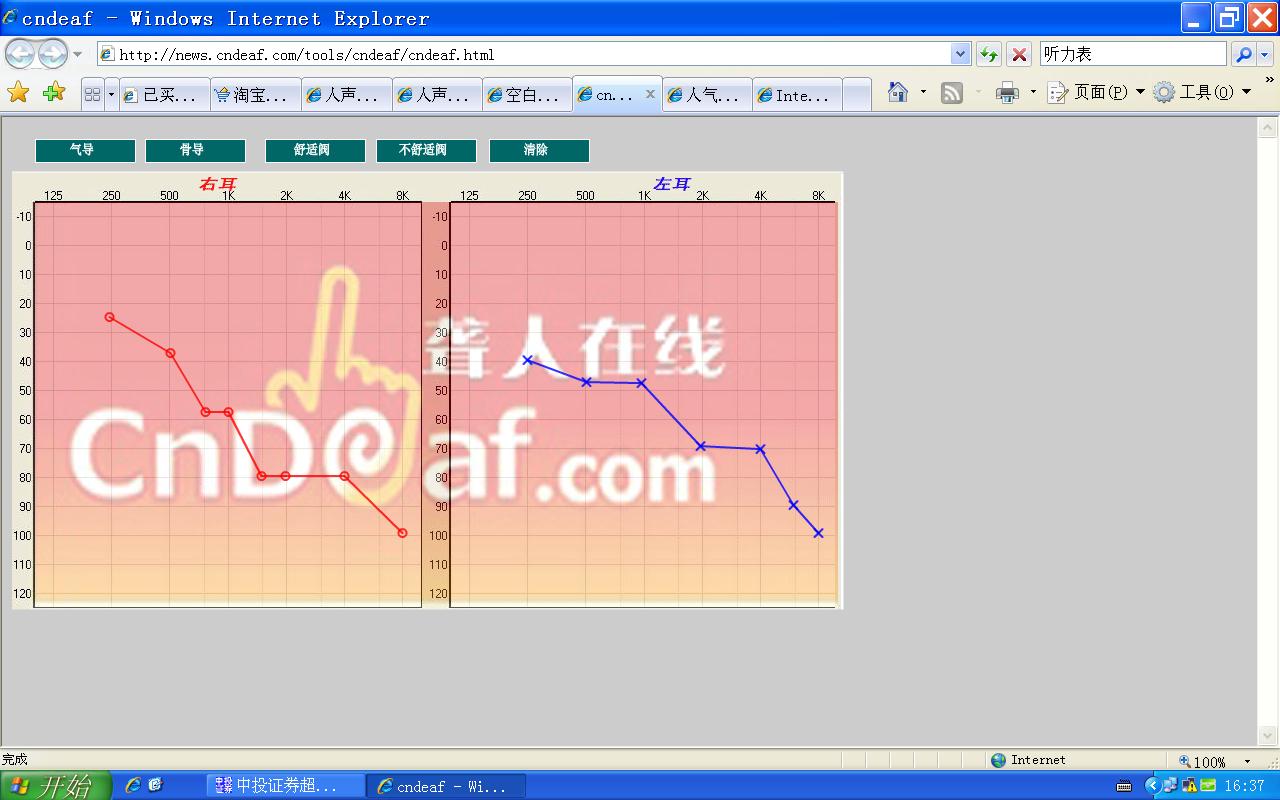Switch to cndeaf - Wi... taskbar button
Screen dimensions: 1280x800
pos(445,786)
